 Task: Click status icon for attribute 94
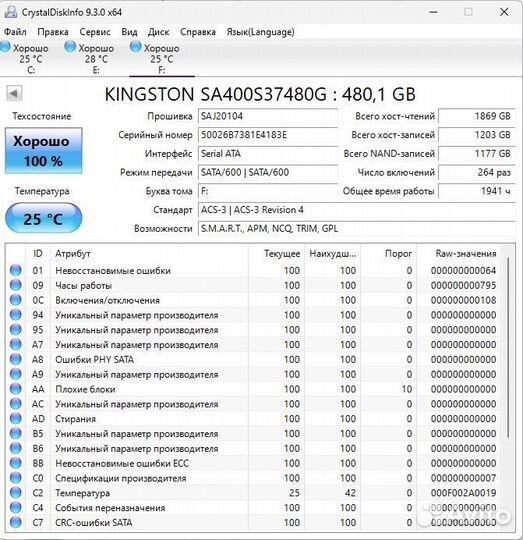[15, 315]
